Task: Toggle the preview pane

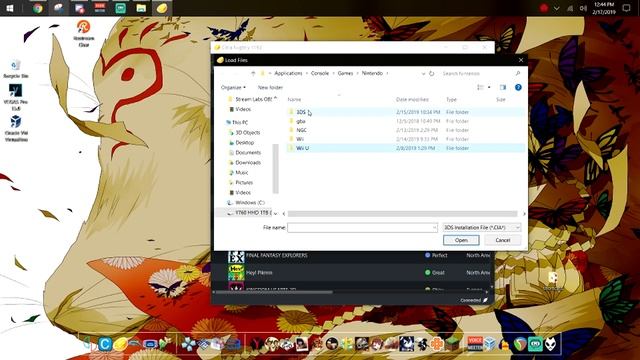Action: (x=502, y=87)
